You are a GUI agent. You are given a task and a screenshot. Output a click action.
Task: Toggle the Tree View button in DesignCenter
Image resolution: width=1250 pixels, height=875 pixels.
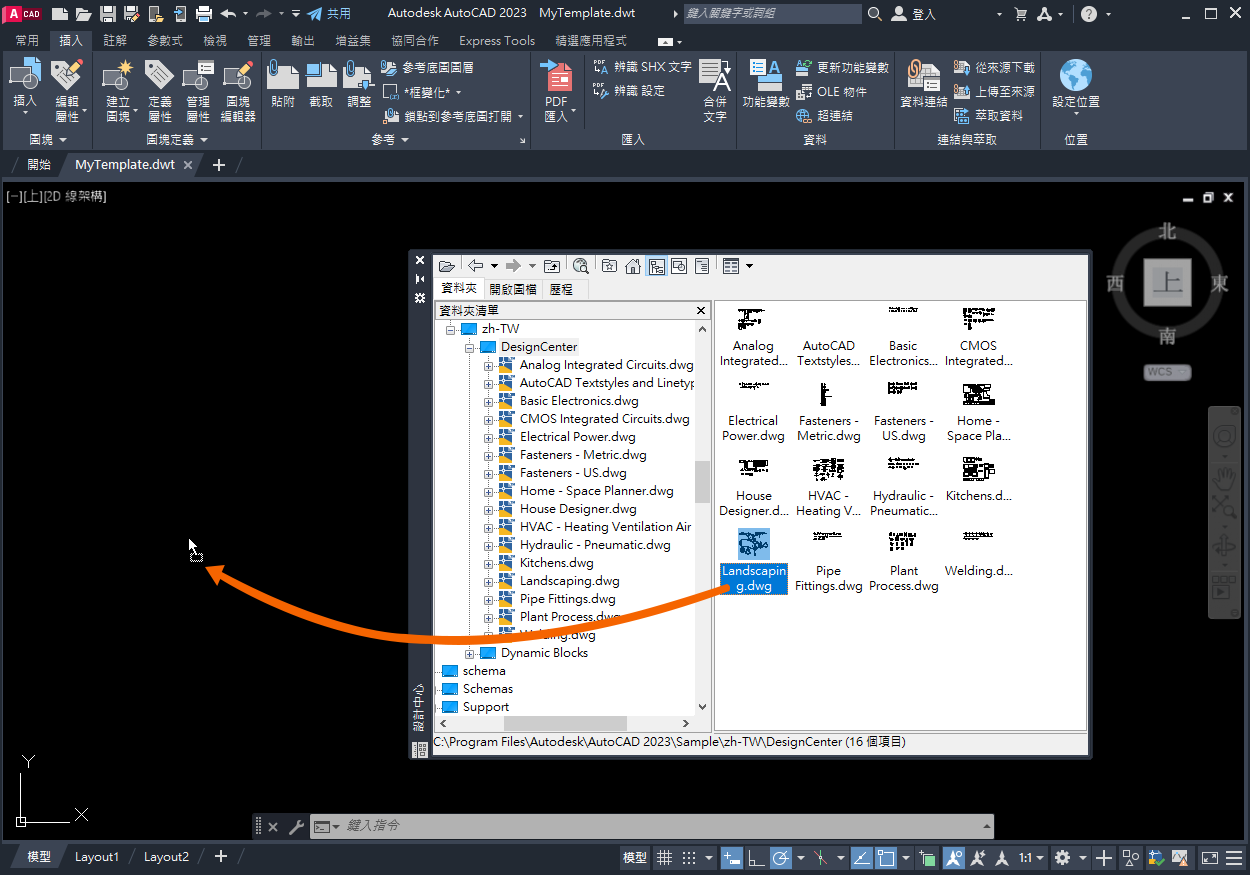tap(657, 266)
